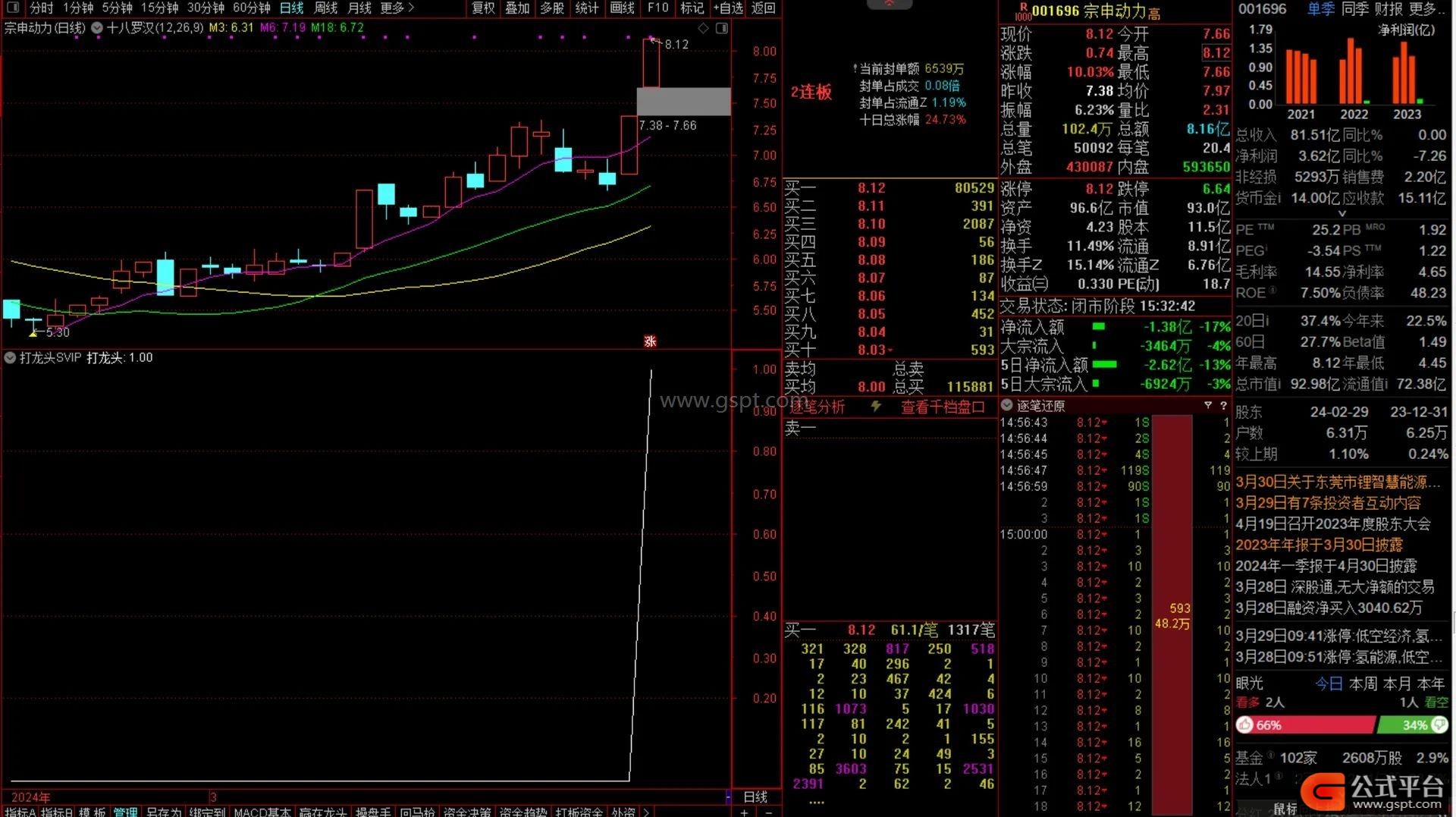Image resolution: width=1456 pixels, height=817 pixels.
Task: Select the 赢在龙头 indicator tab
Action: point(323,812)
